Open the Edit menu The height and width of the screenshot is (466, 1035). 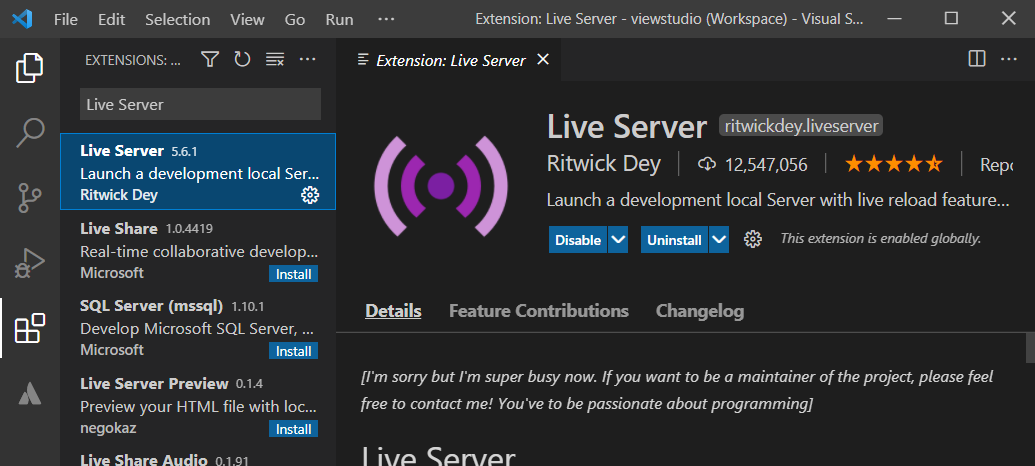click(x=112, y=20)
